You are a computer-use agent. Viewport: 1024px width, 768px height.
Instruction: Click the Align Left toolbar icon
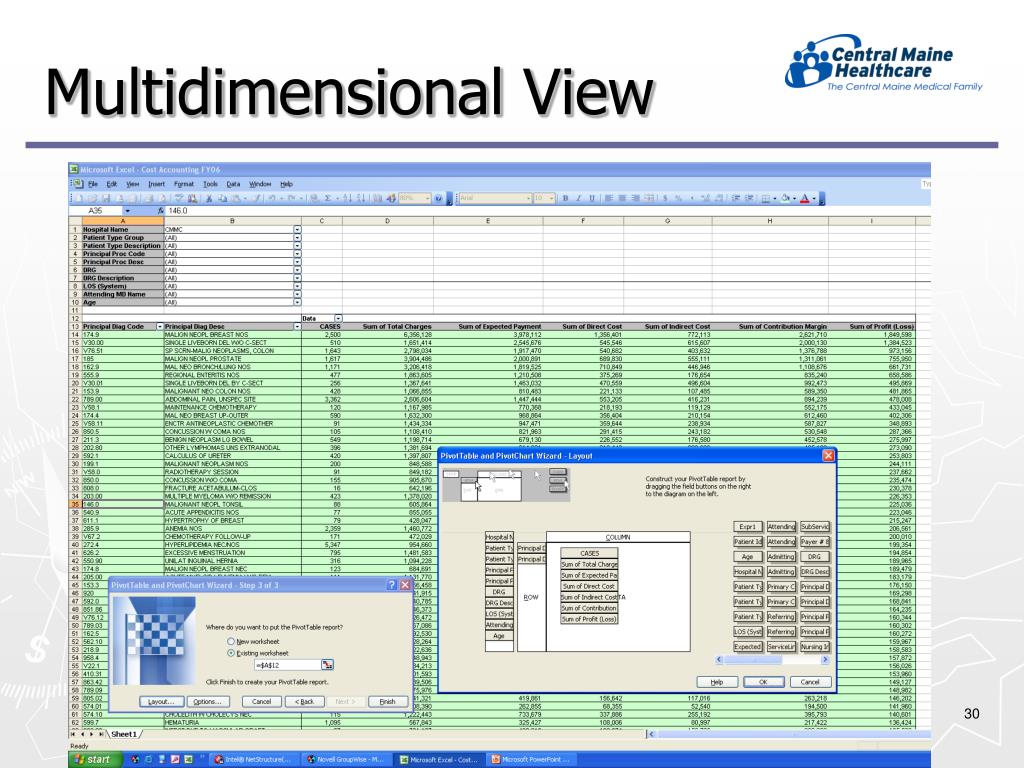(608, 198)
